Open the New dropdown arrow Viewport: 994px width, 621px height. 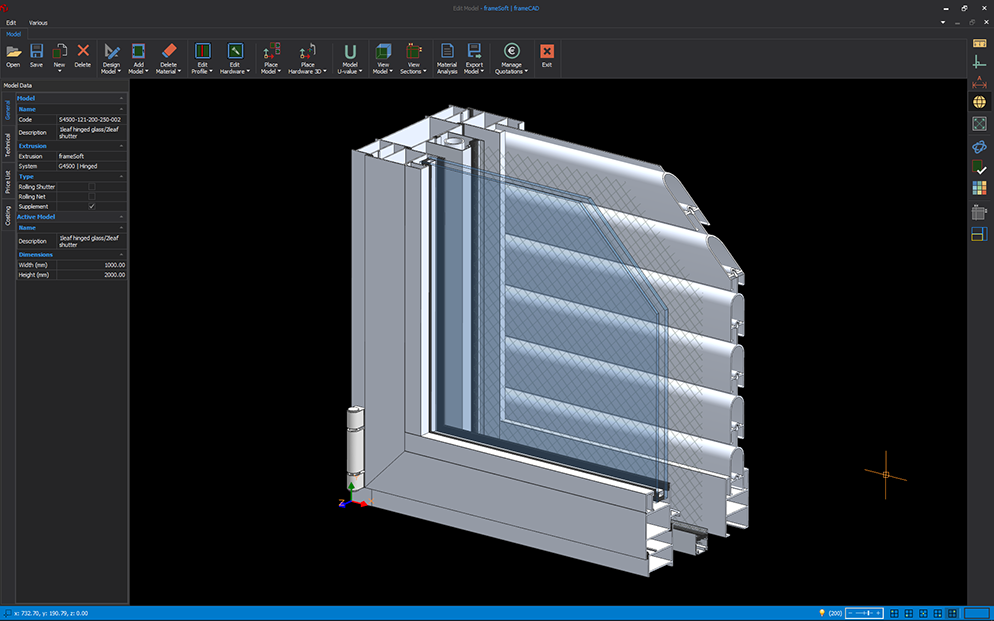tap(59, 71)
